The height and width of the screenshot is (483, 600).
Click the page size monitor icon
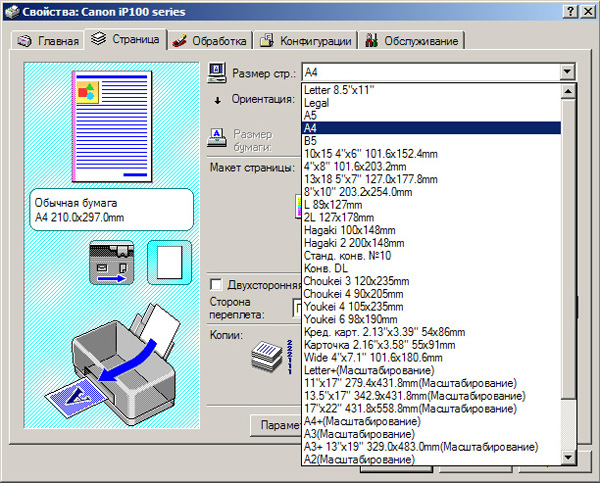[217, 73]
